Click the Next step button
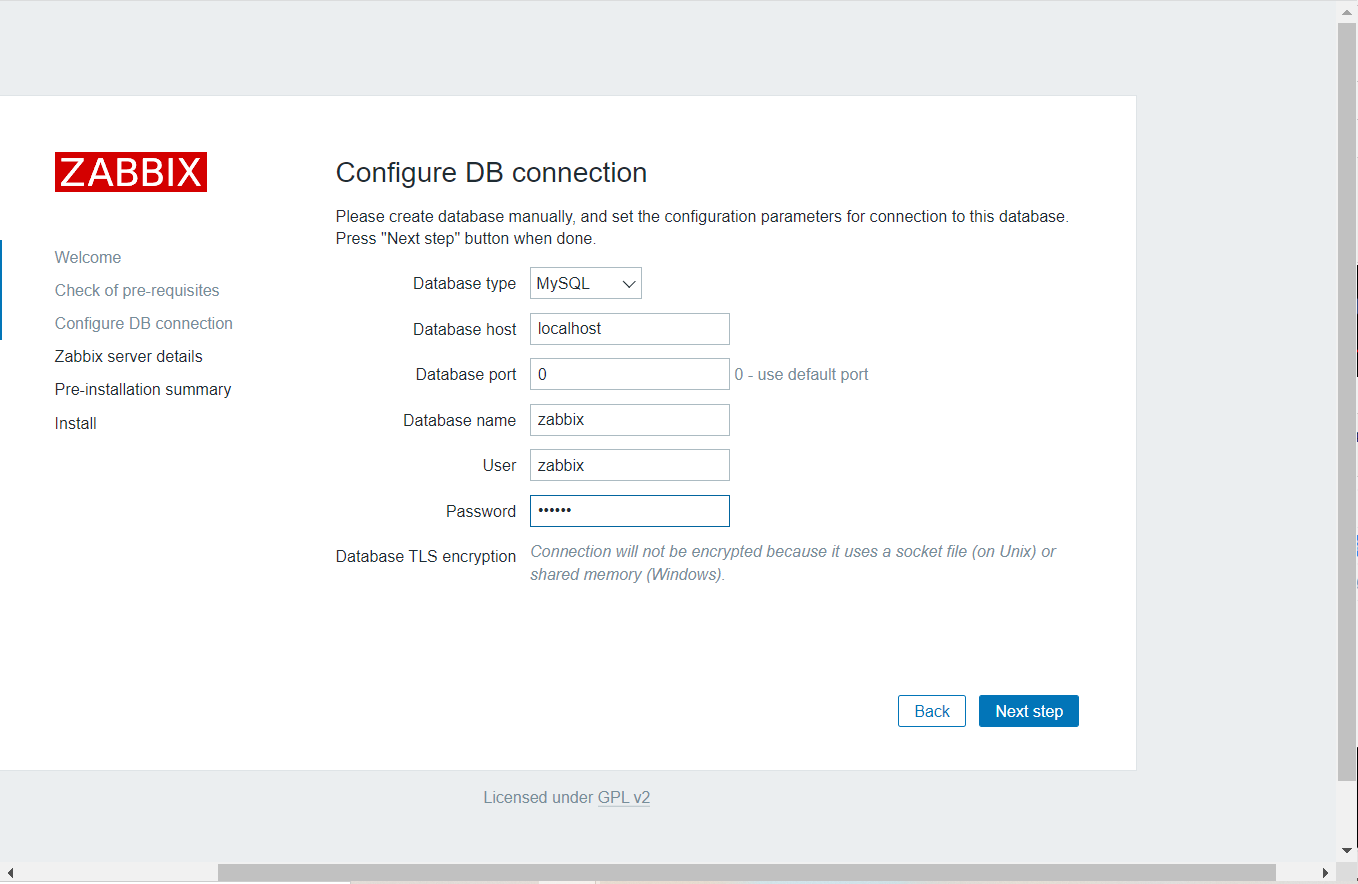 [x=1028, y=711]
